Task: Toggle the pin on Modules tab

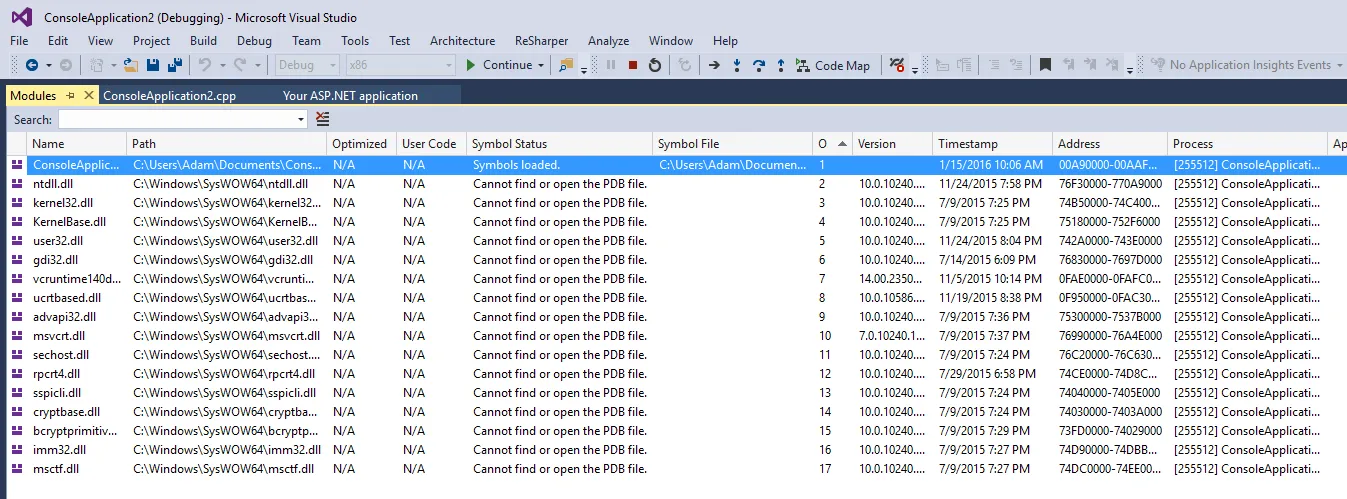Action: coord(70,96)
